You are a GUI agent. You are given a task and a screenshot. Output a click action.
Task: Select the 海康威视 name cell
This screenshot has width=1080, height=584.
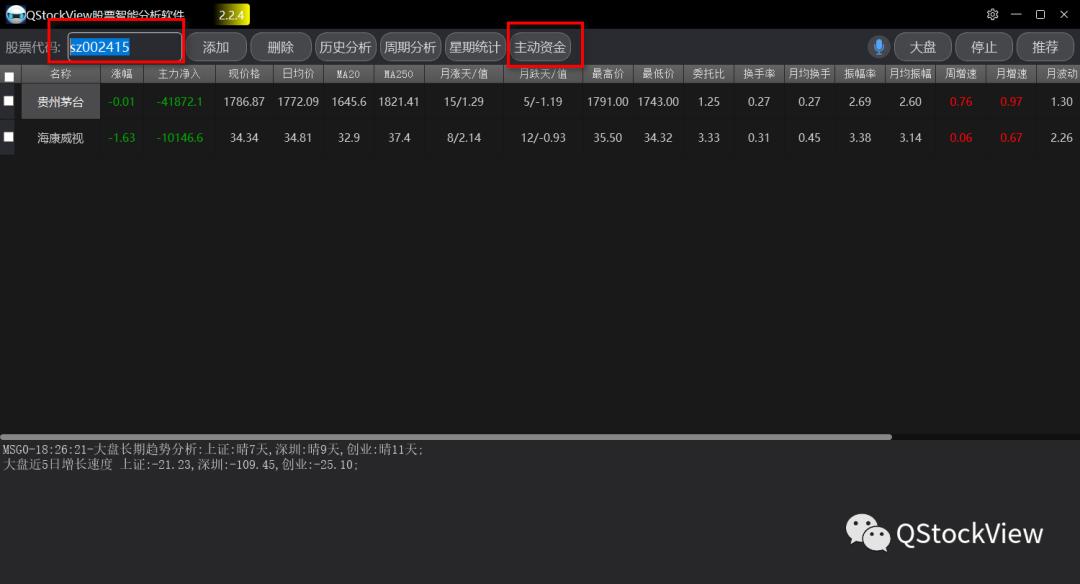point(61,138)
